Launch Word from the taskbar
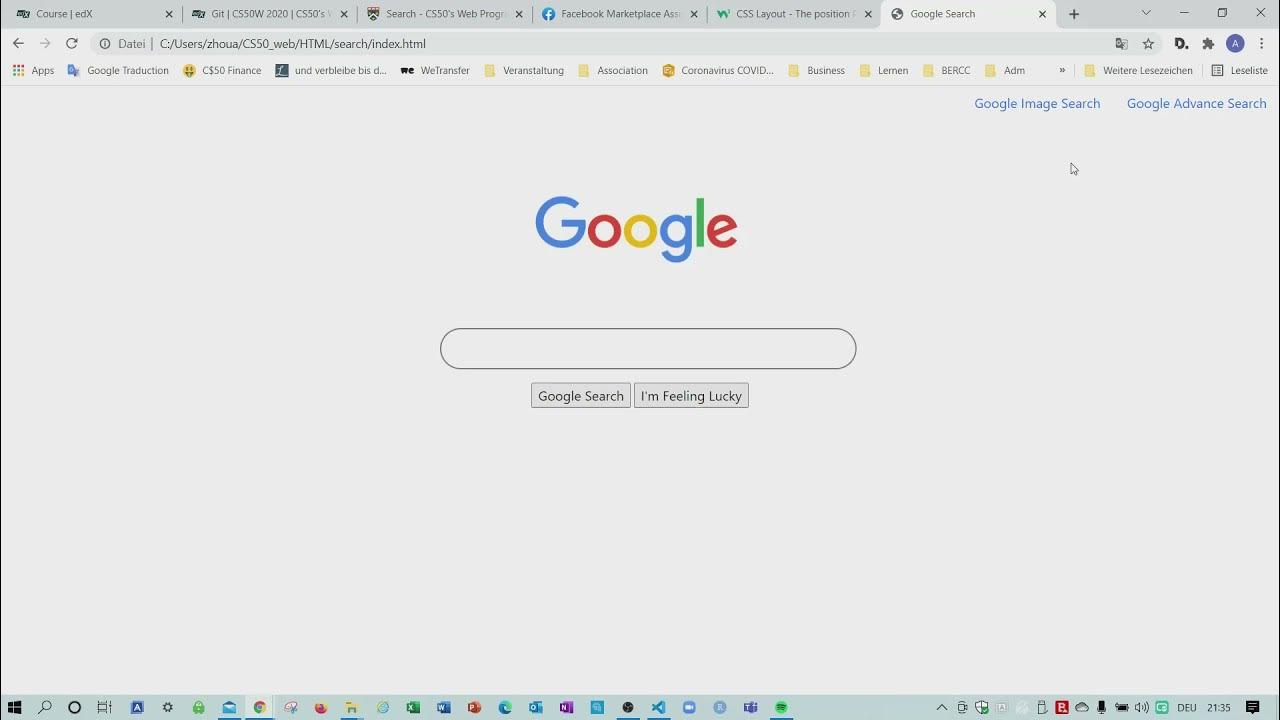The image size is (1280, 720). (x=444, y=707)
